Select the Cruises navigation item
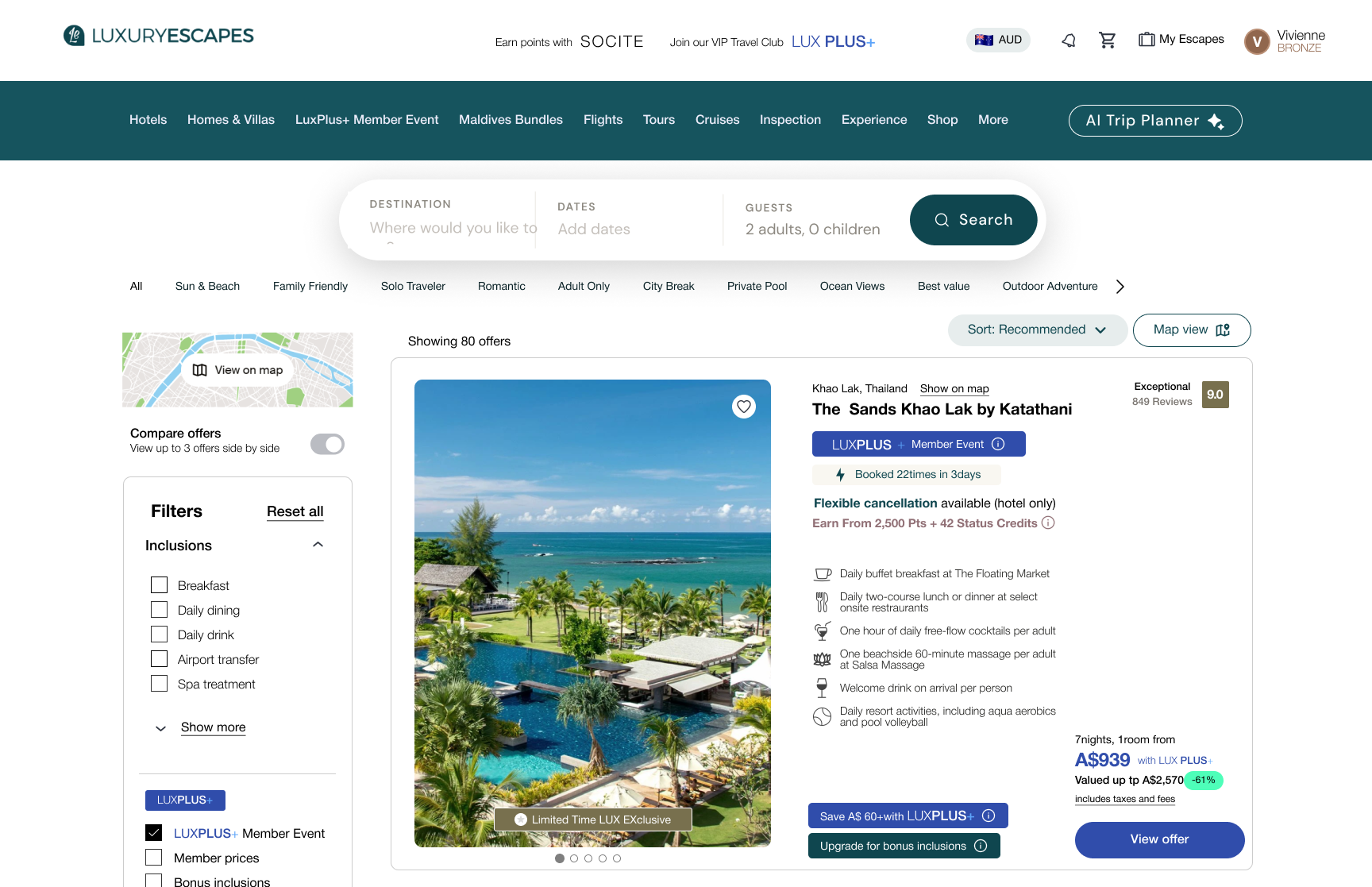Screen dimensions: 1372x887 click(717, 120)
